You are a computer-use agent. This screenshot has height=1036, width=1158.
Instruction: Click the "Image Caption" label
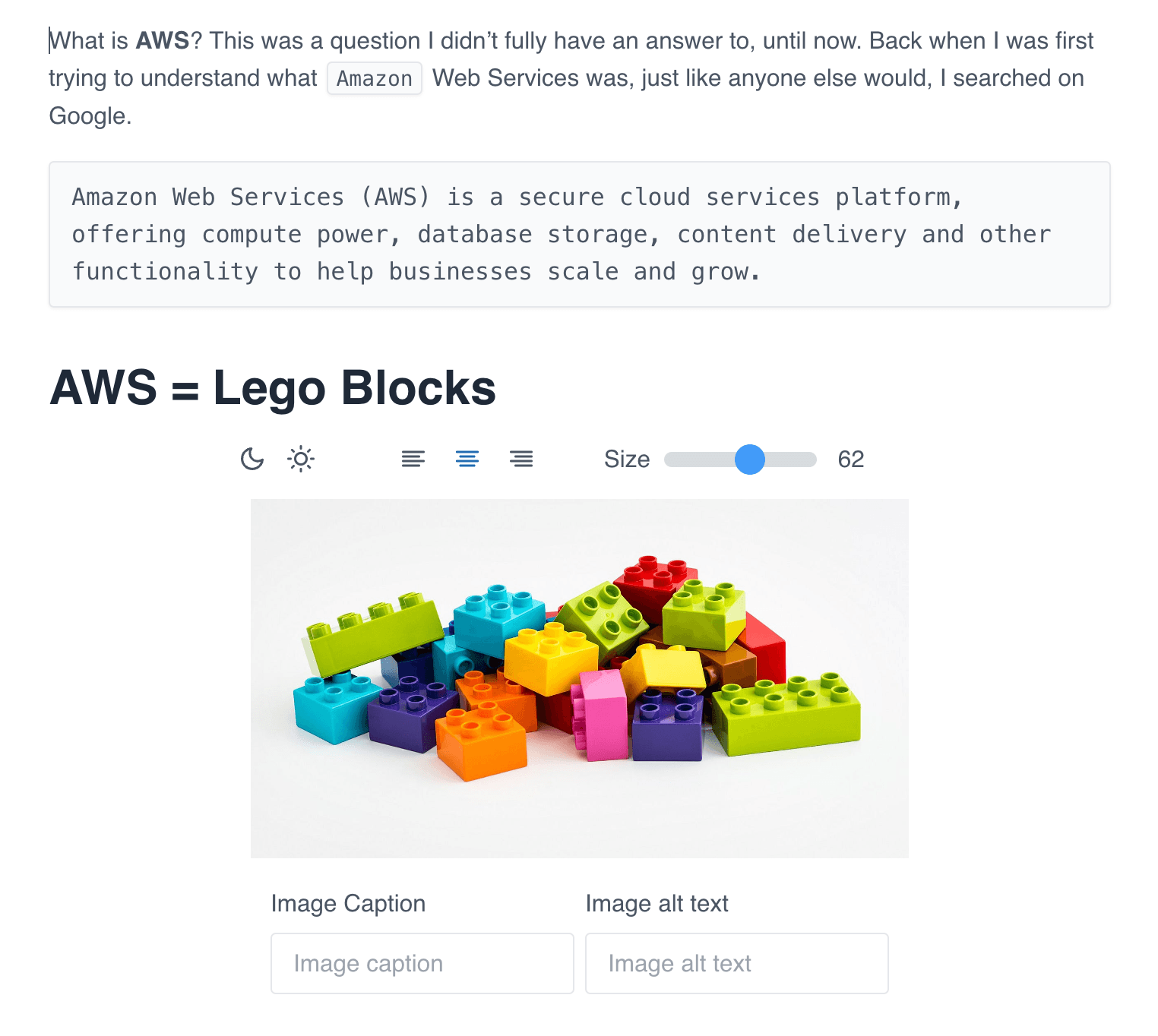click(x=348, y=903)
